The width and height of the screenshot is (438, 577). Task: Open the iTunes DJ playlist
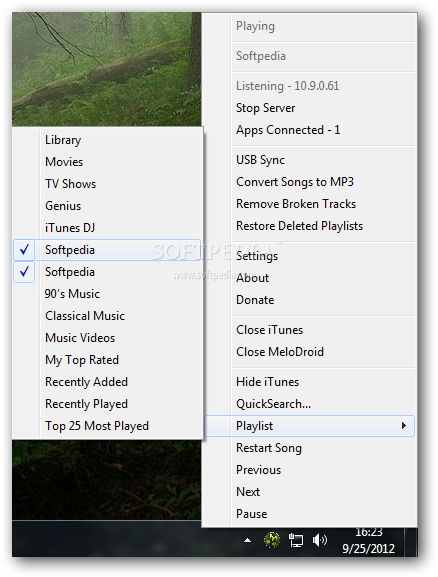point(107,228)
